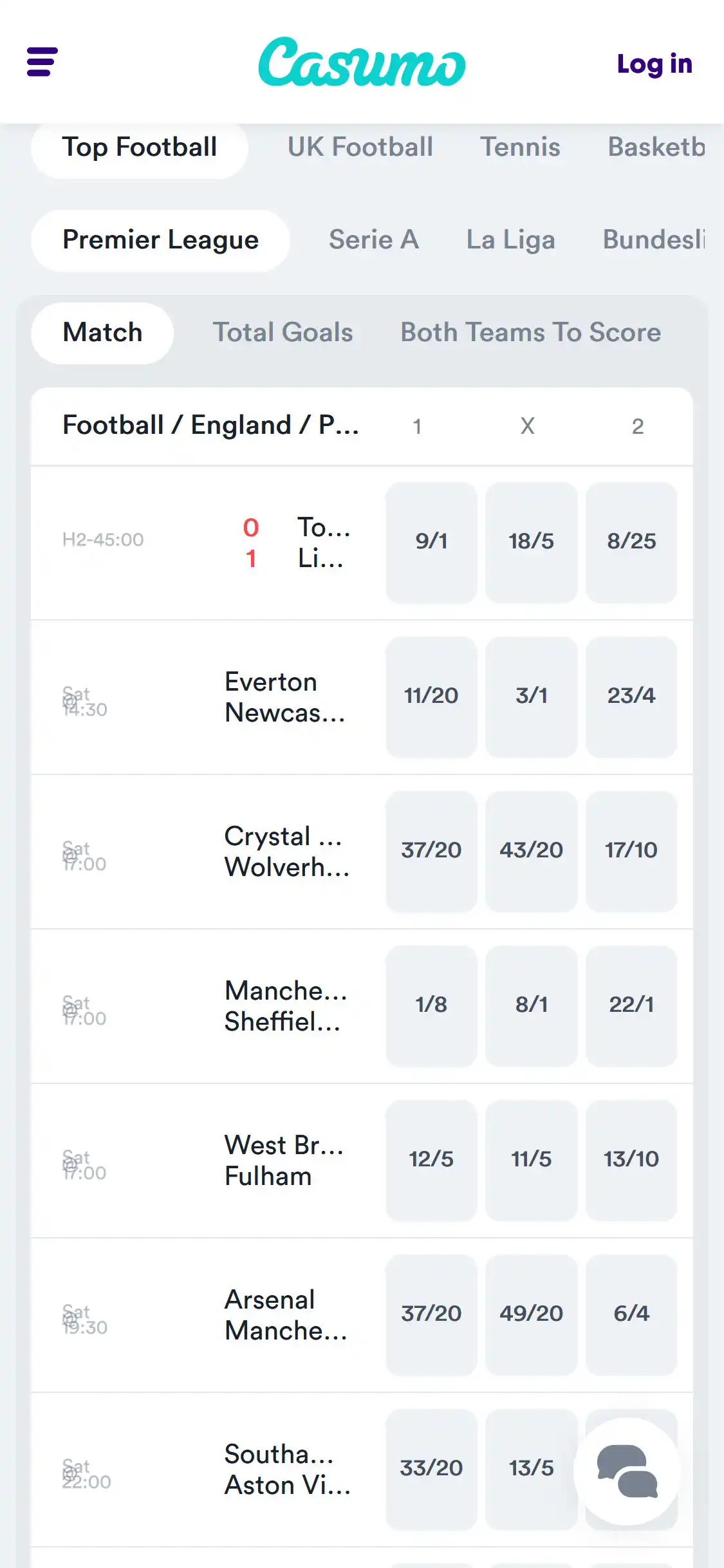Viewport: 724px width, 1568px height.
Task: Select Arsenal match away odds 6/4
Action: [632, 1313]
